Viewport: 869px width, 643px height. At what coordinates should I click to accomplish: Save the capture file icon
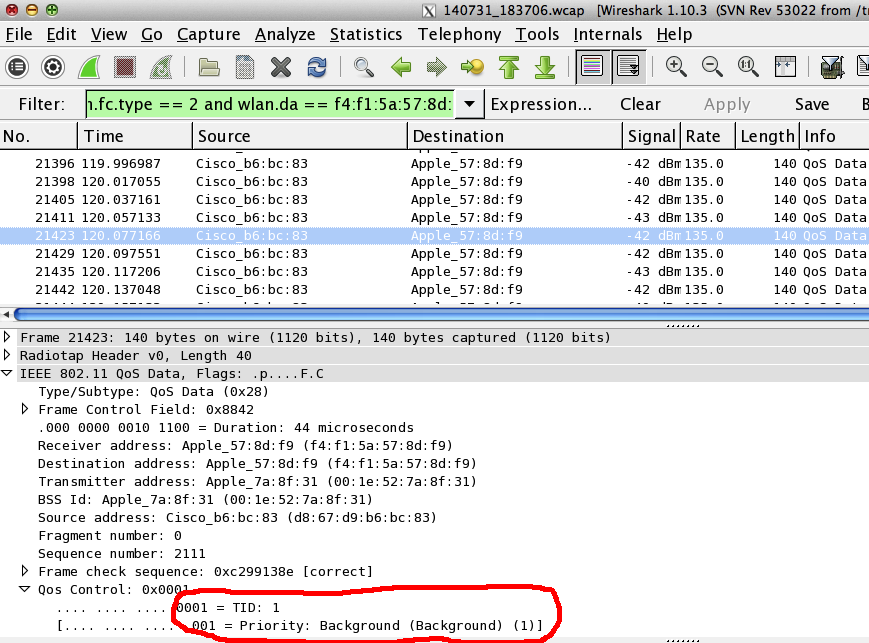pyautogui.click(x=245, y=67)
